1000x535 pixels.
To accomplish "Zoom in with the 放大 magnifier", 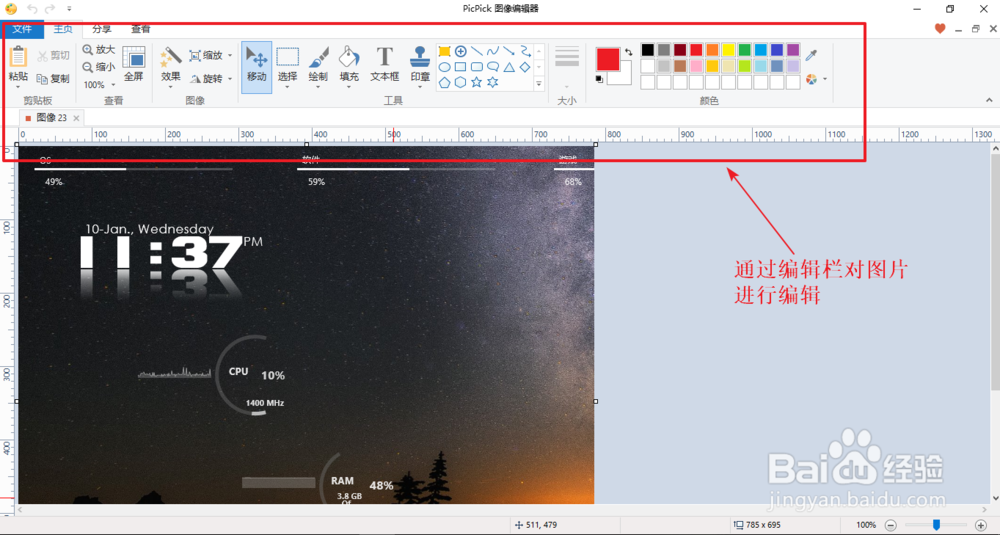I will (x=99, y=50).
